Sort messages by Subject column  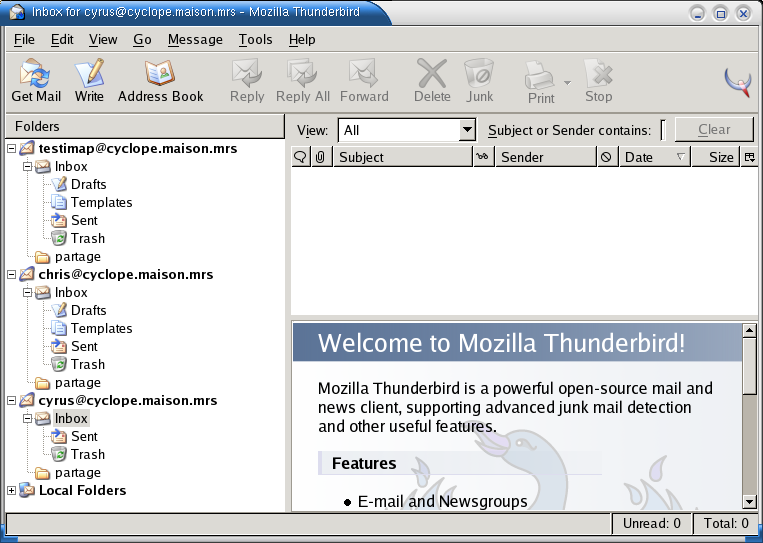[x=403, y=157]
